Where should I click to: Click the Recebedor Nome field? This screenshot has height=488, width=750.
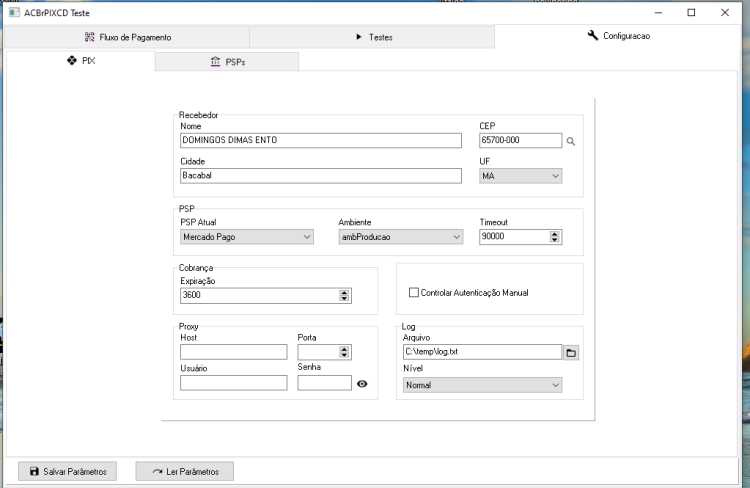[321, 140]
